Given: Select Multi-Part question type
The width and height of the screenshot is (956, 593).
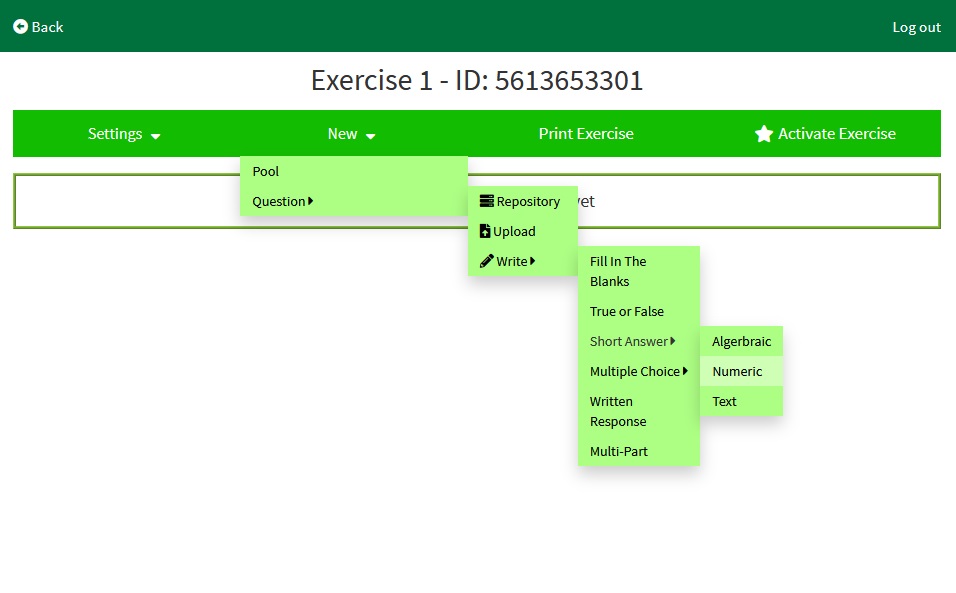Looking at the screenshot, I should tap(619, 451).
